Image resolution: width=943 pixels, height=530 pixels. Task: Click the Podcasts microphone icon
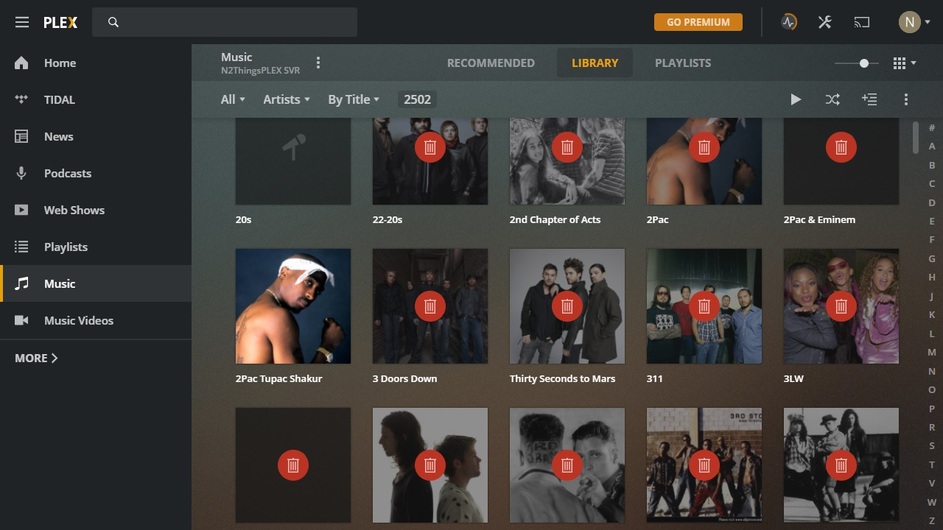[22, 173]
